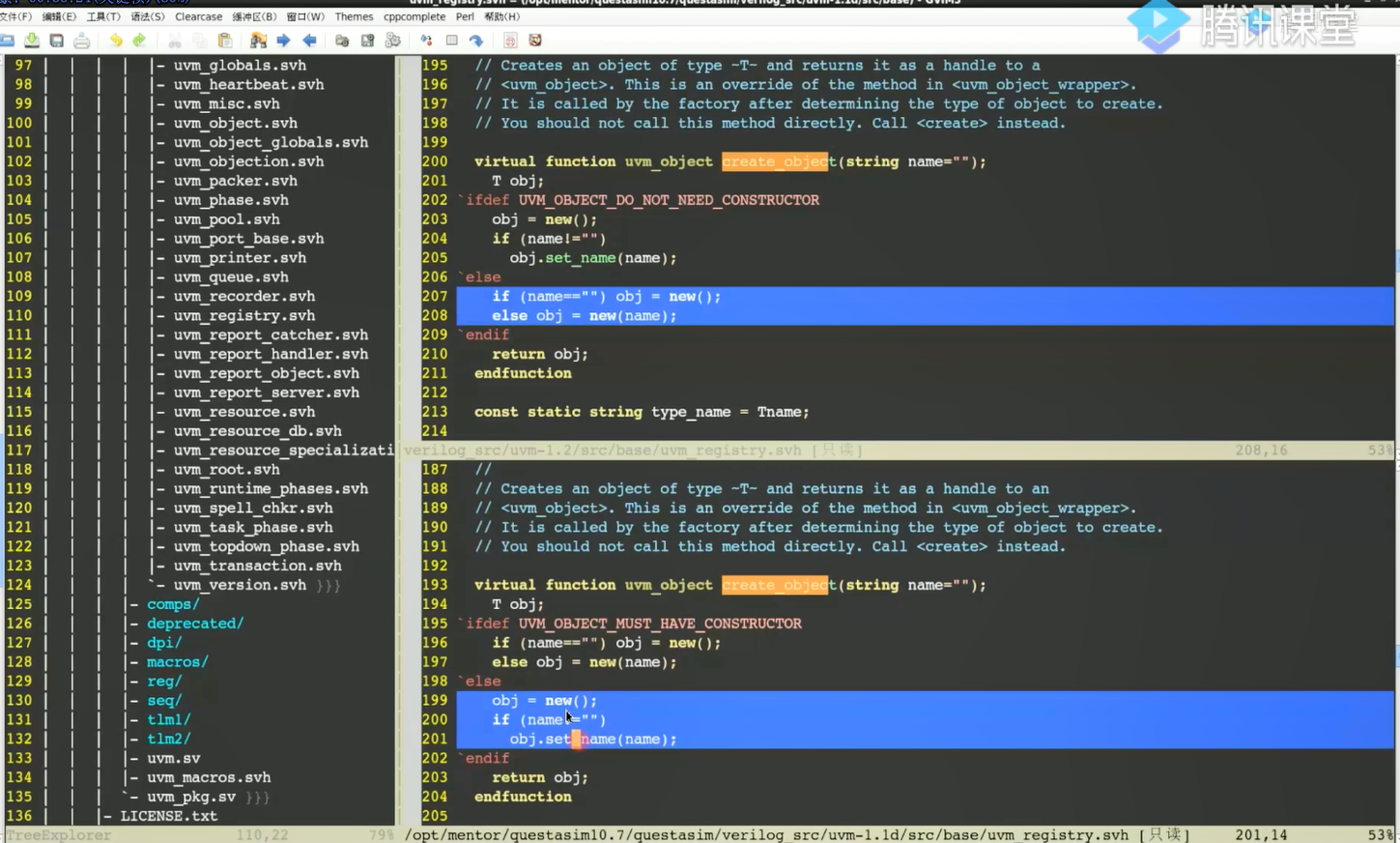Screen dimensions: 1400x843
Task: Select uvm_version.svh in the tree
Action: (240, 585)
